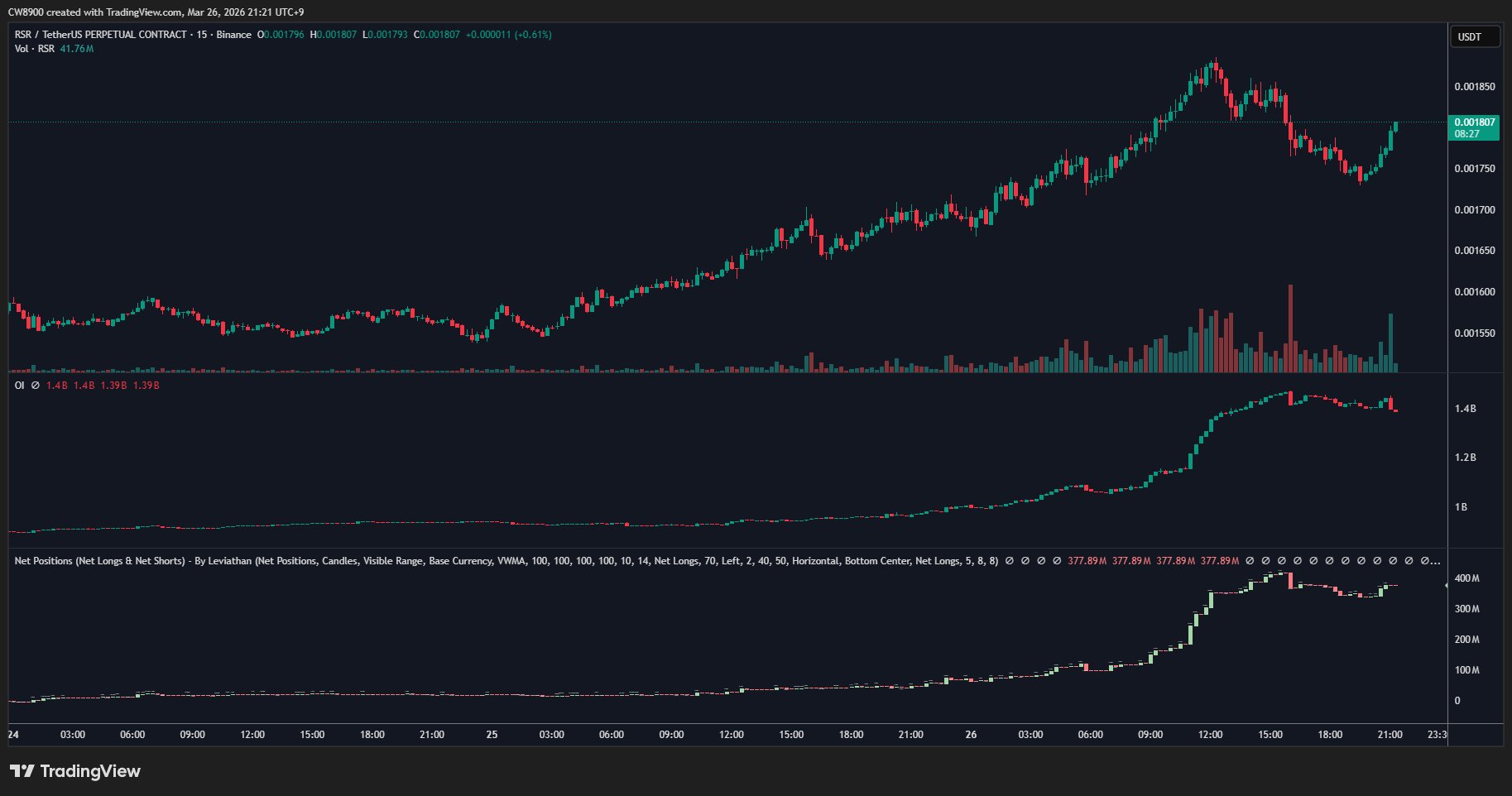Select the Vol · RSR indicator label
This screenshot has height=796, width=1512.
click(x=35, y=49)
